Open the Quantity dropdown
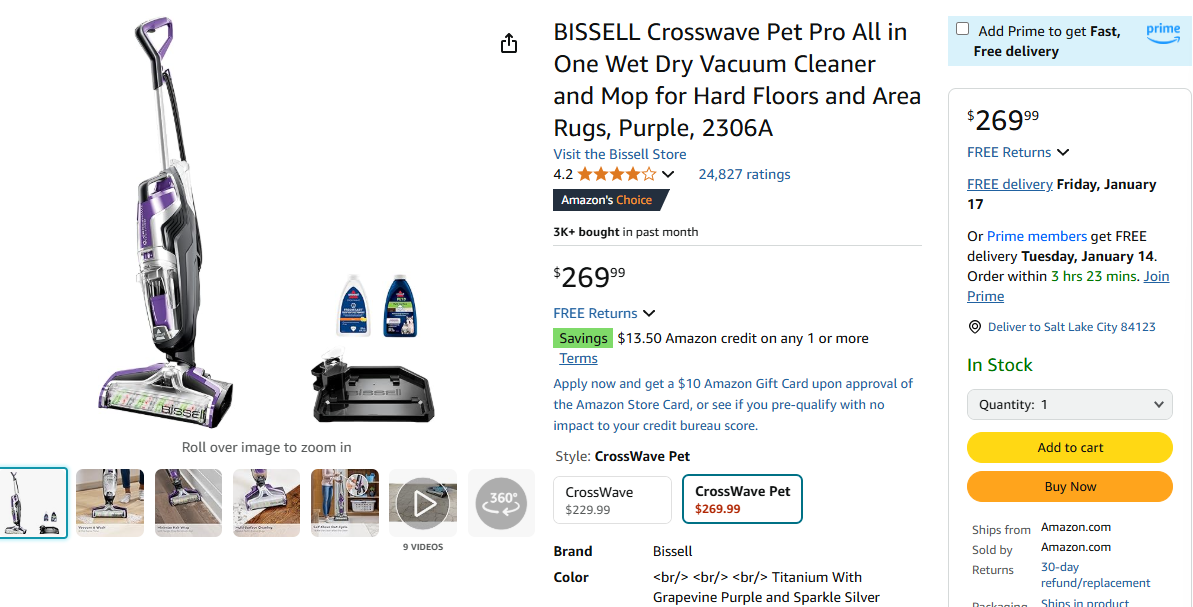Image resolution: width=1193 pixels, height=607 pixels. (1069, 404)
